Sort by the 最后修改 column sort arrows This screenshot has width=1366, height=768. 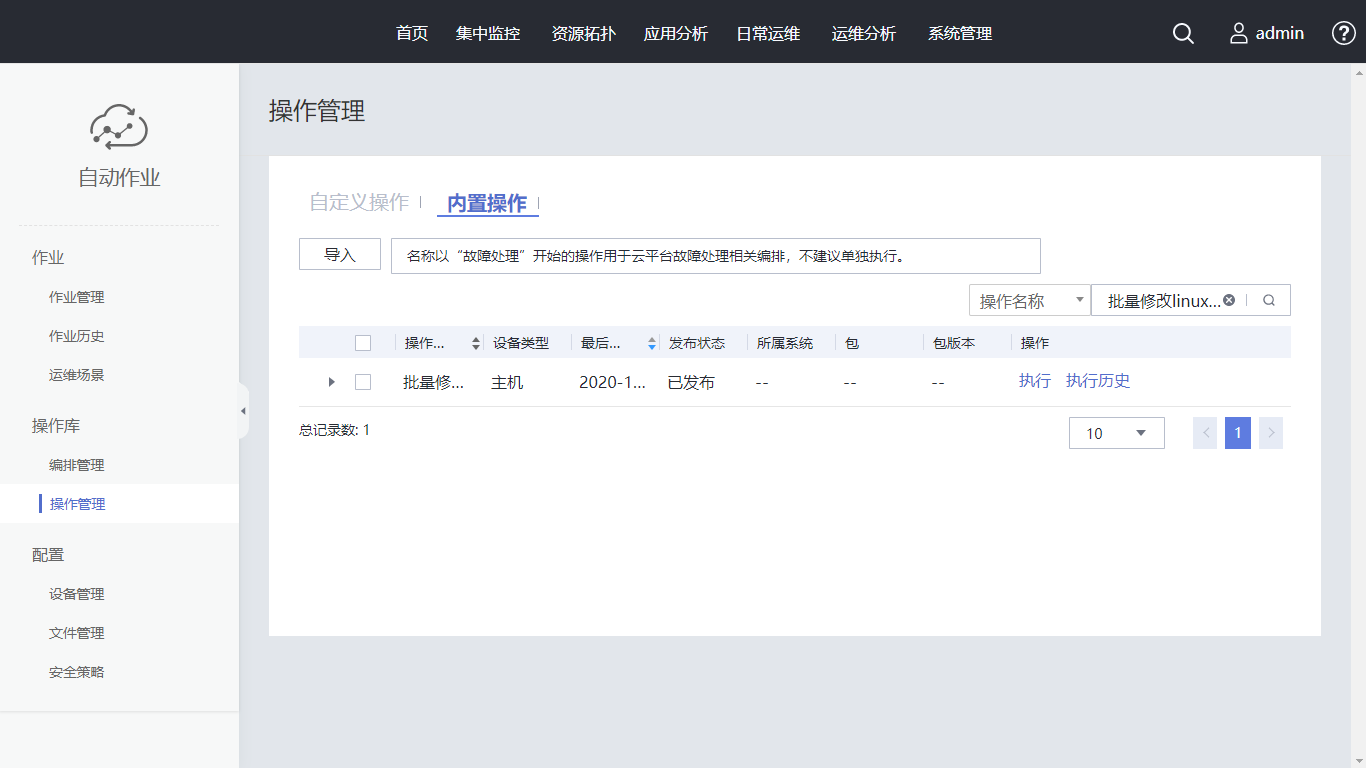[x=652, y=343]
